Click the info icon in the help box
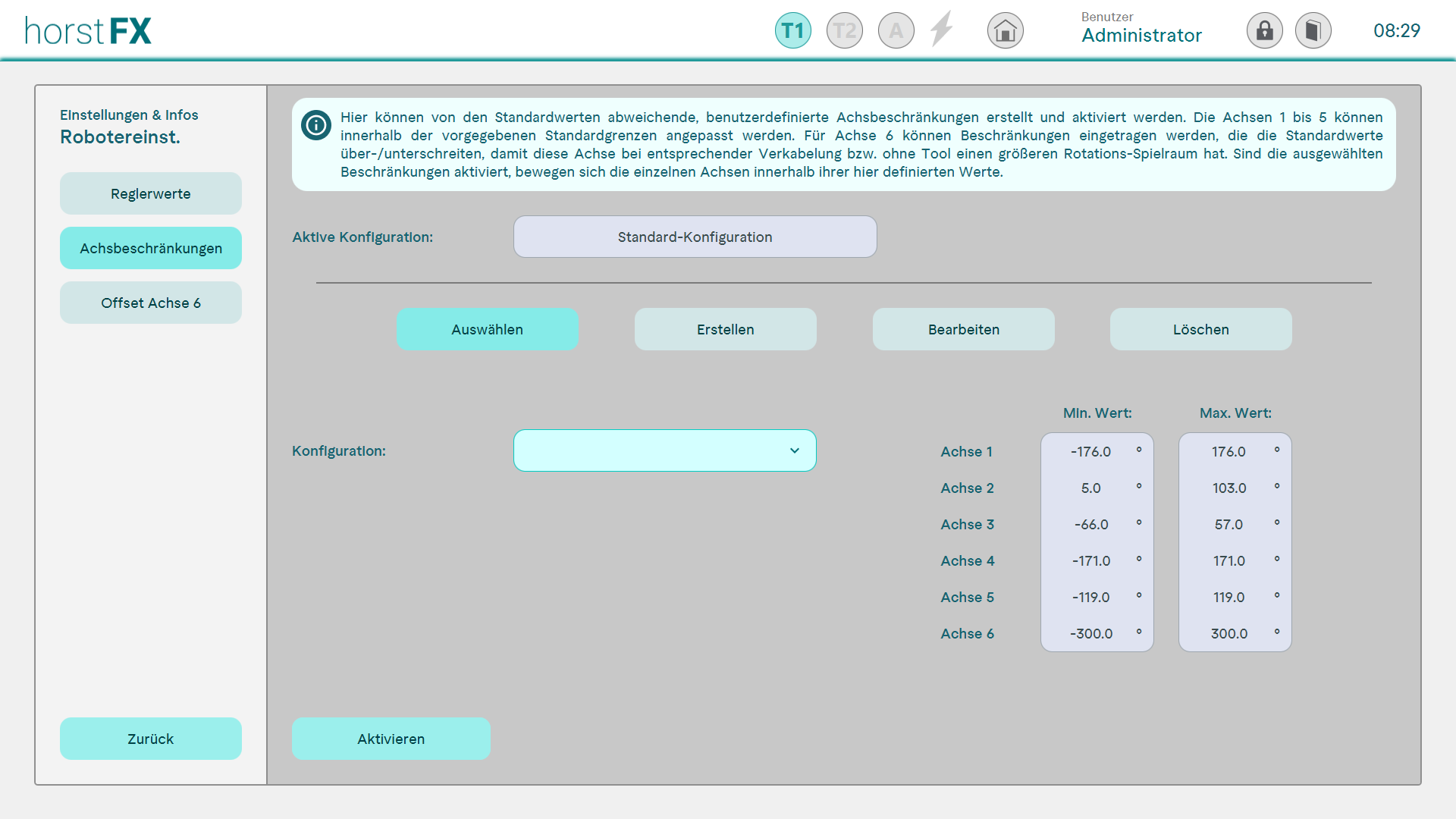The width and height of the screenshot is (1456, 819). (315, 125)
